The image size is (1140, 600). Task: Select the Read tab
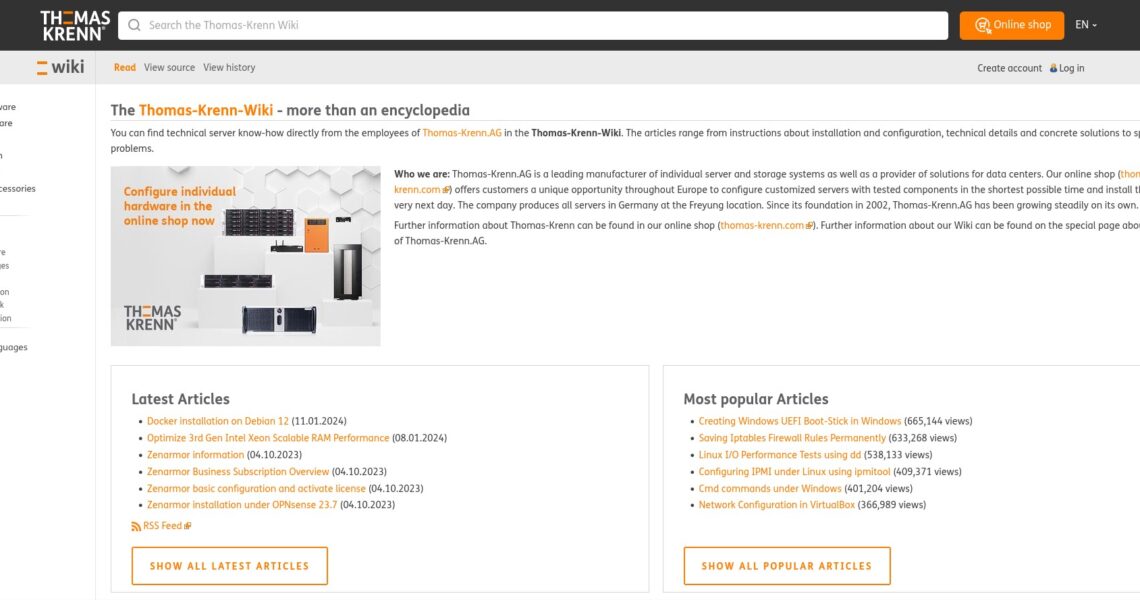(124, 68)
